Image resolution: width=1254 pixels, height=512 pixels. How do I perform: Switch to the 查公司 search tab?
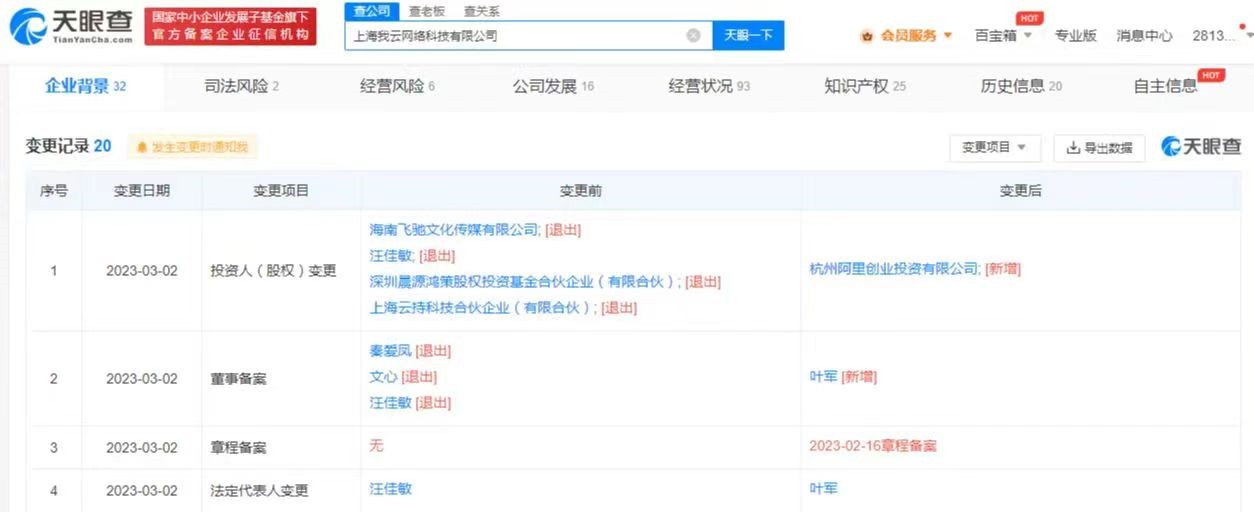373,11
